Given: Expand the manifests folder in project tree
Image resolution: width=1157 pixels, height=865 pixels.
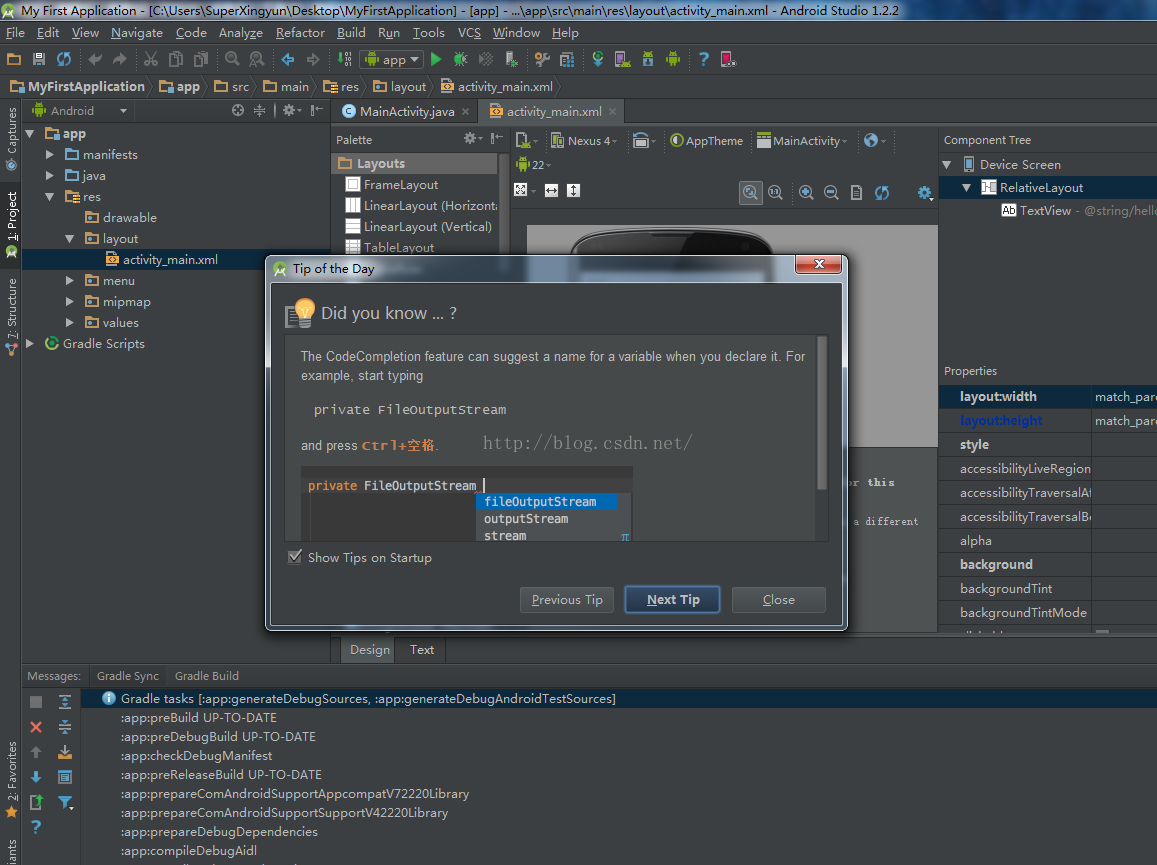Looking at the screenshot, I should (51, 155).
